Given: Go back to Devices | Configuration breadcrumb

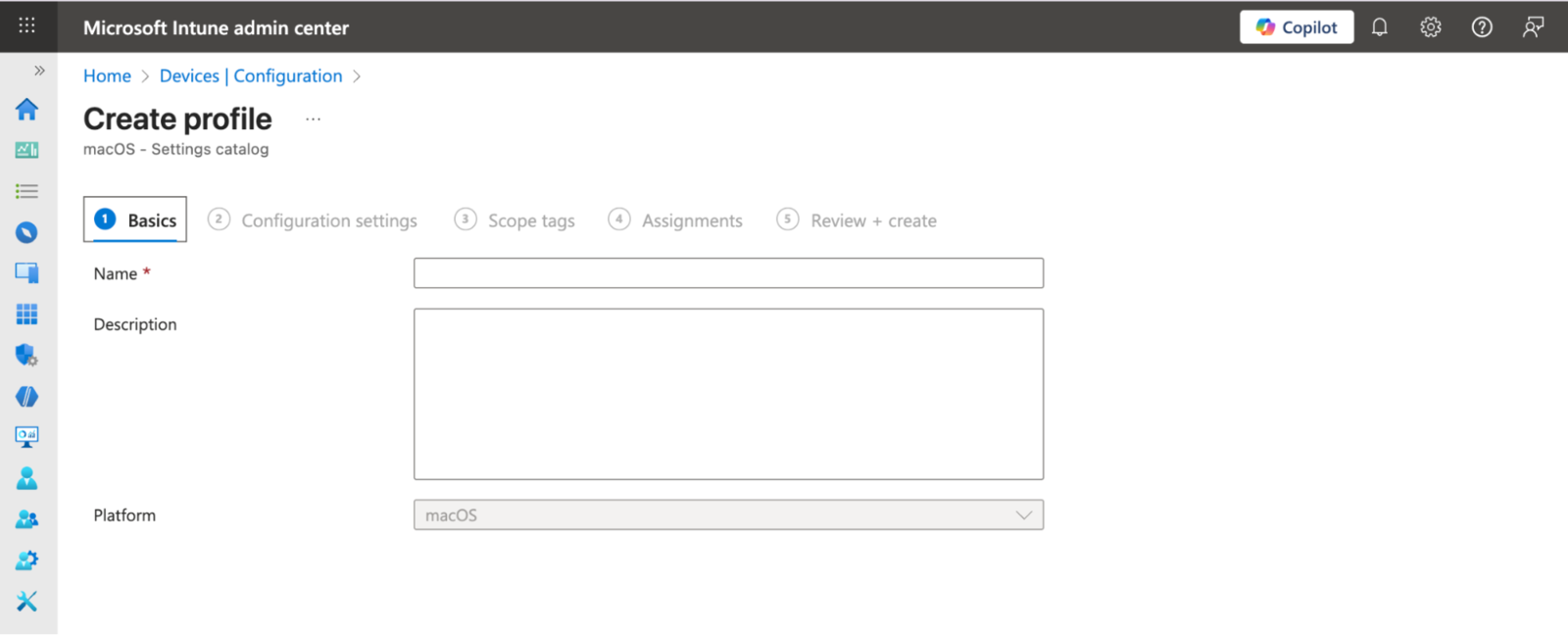Looking at the screenshot, I should coord(251,76).
